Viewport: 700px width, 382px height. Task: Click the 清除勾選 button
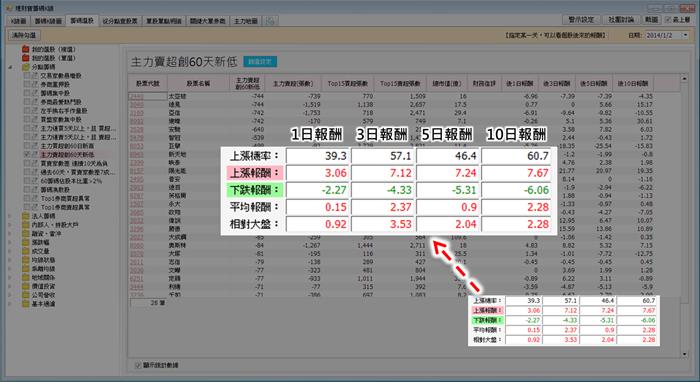[24, 35]
